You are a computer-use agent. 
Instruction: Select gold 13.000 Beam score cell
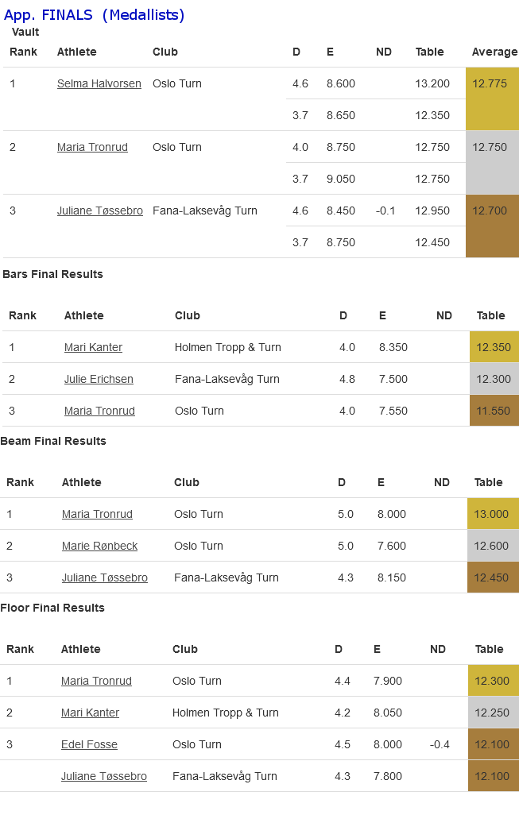coord(493,514)
